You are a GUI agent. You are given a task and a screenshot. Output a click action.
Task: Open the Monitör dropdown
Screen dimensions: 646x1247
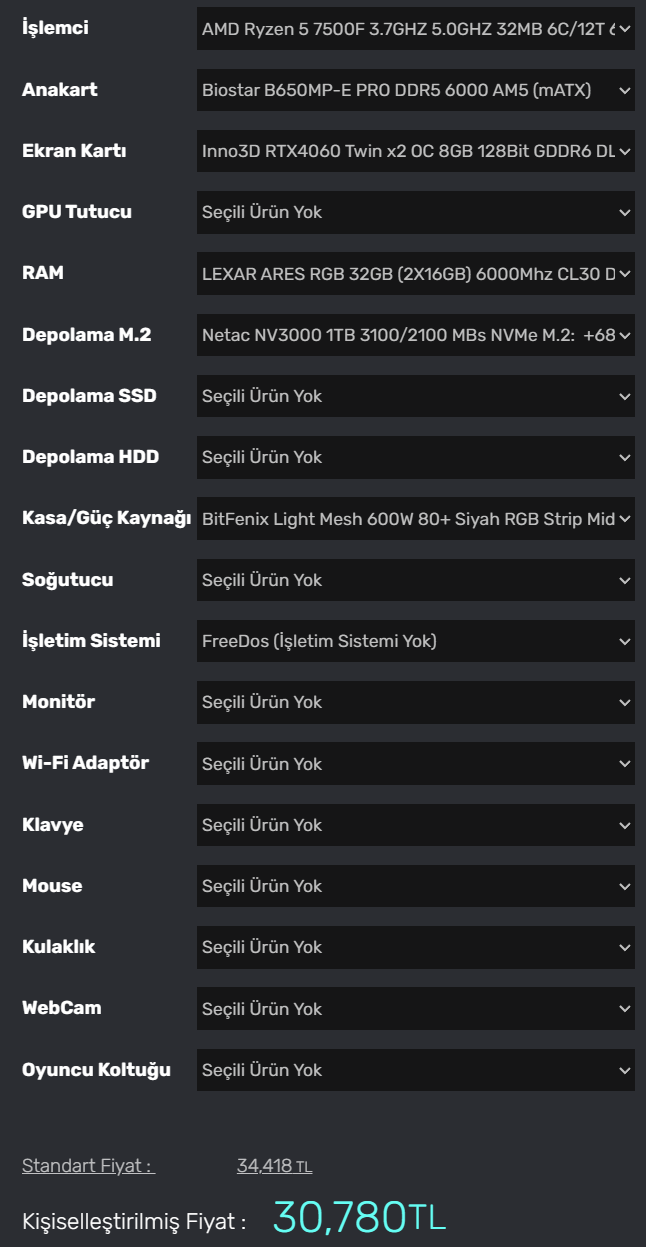point(415,702)
